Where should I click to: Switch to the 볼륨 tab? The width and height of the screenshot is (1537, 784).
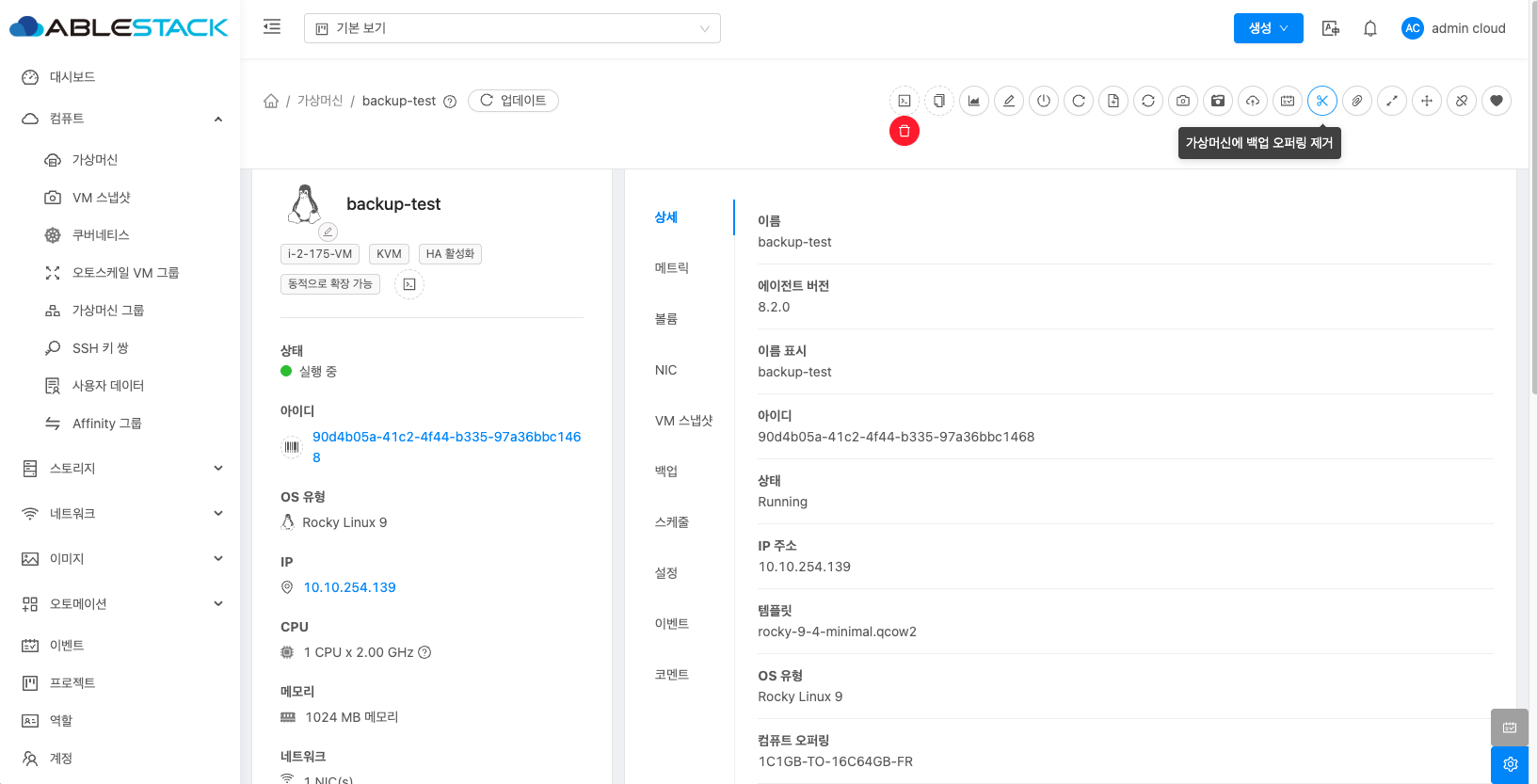point(666,319)
